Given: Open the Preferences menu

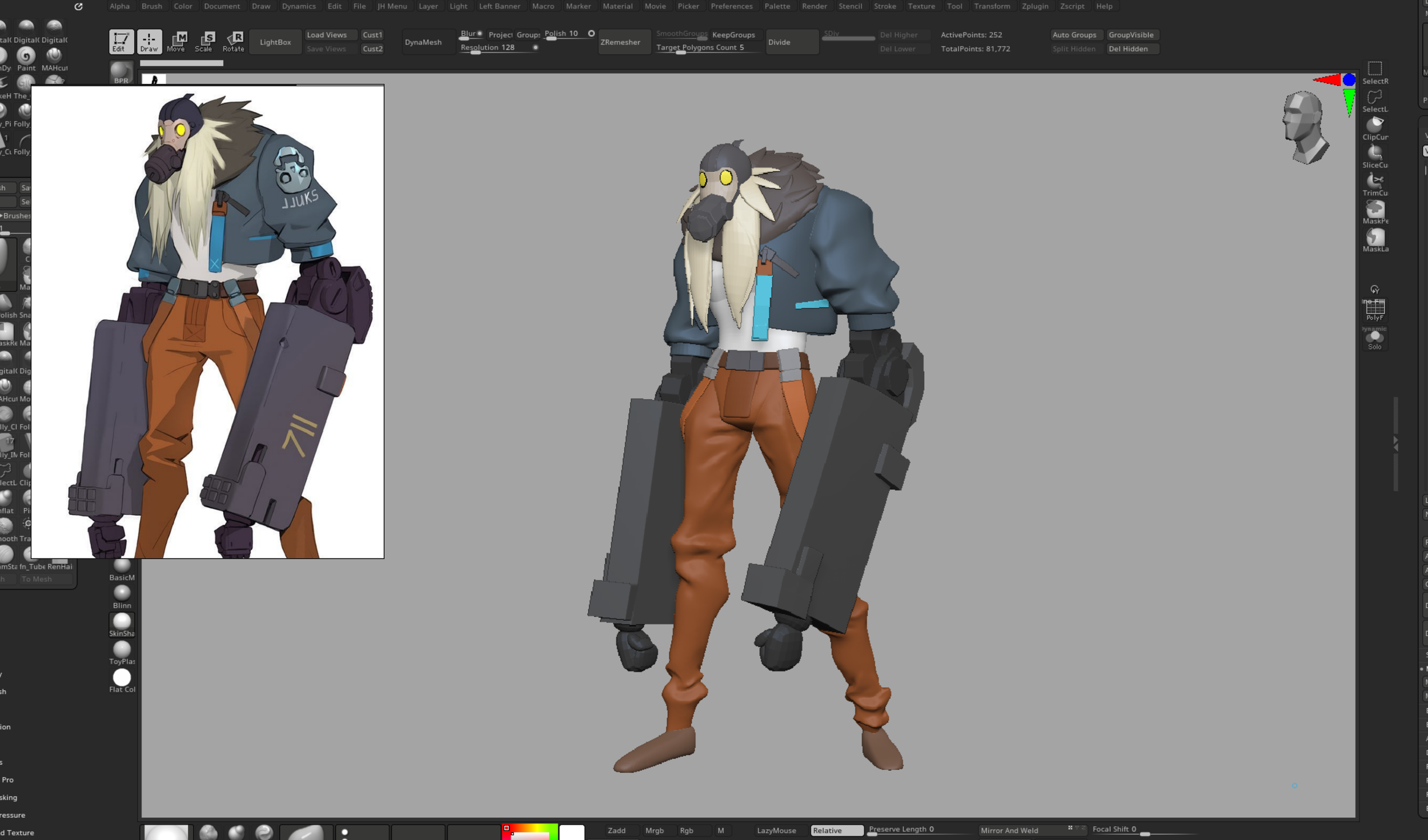Looking at the screenshot, I should point(731,6).
